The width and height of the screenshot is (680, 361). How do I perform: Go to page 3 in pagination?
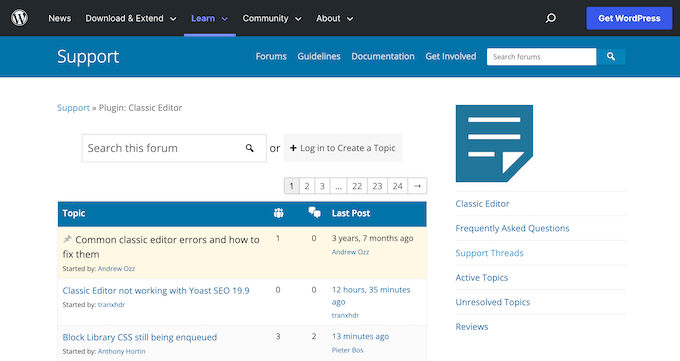[322, 186]
